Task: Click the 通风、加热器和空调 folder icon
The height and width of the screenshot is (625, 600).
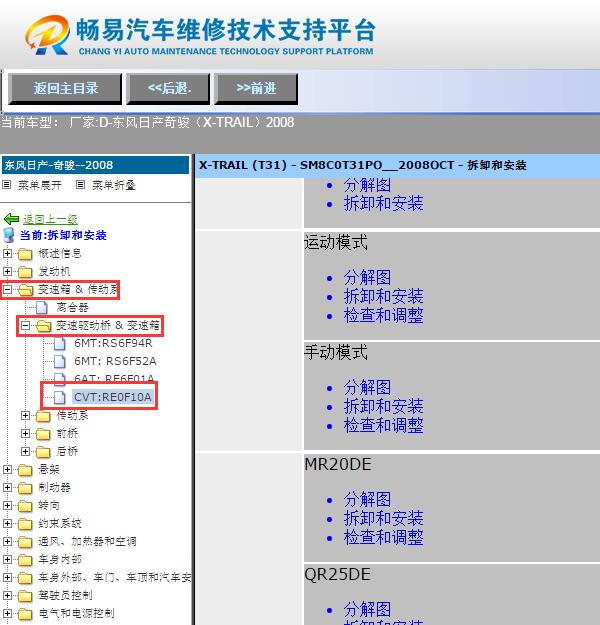Action: tap(25, 542)
